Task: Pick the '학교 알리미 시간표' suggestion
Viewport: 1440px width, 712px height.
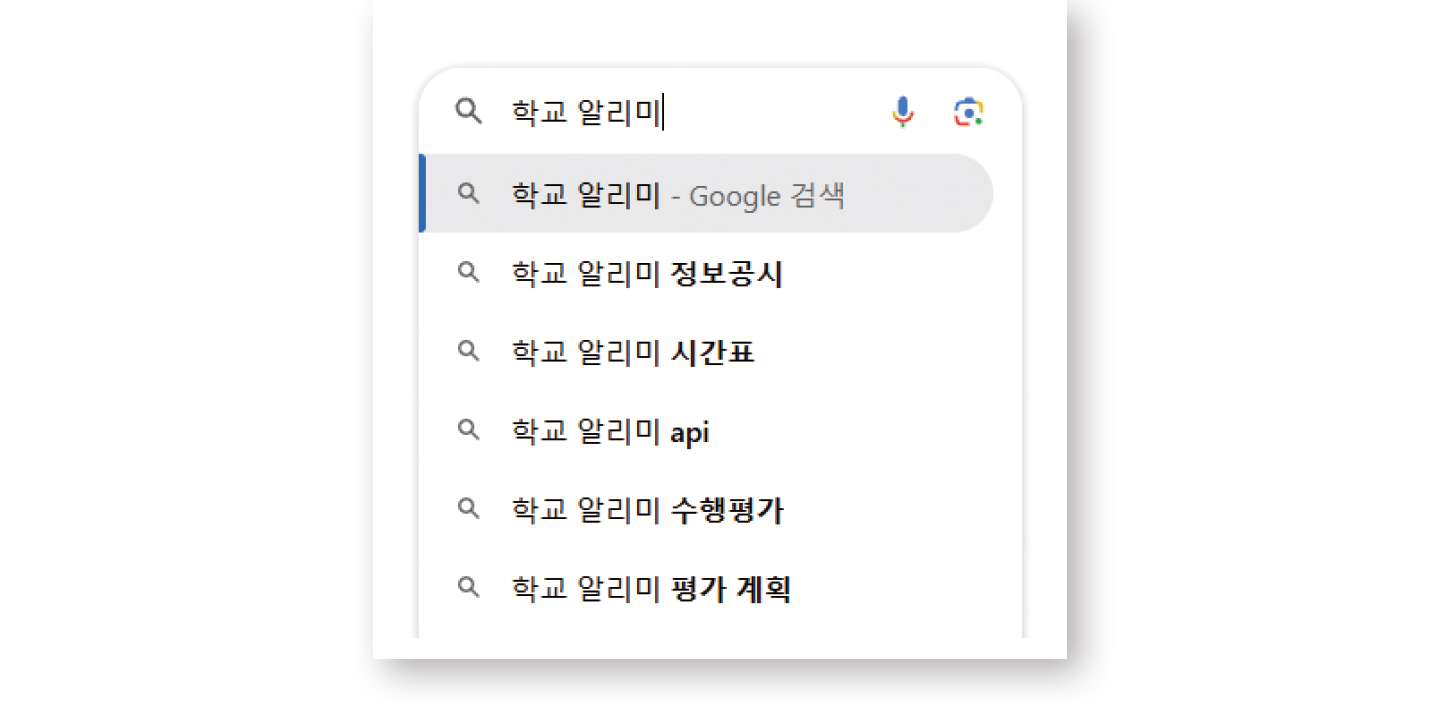Action: 632,352
